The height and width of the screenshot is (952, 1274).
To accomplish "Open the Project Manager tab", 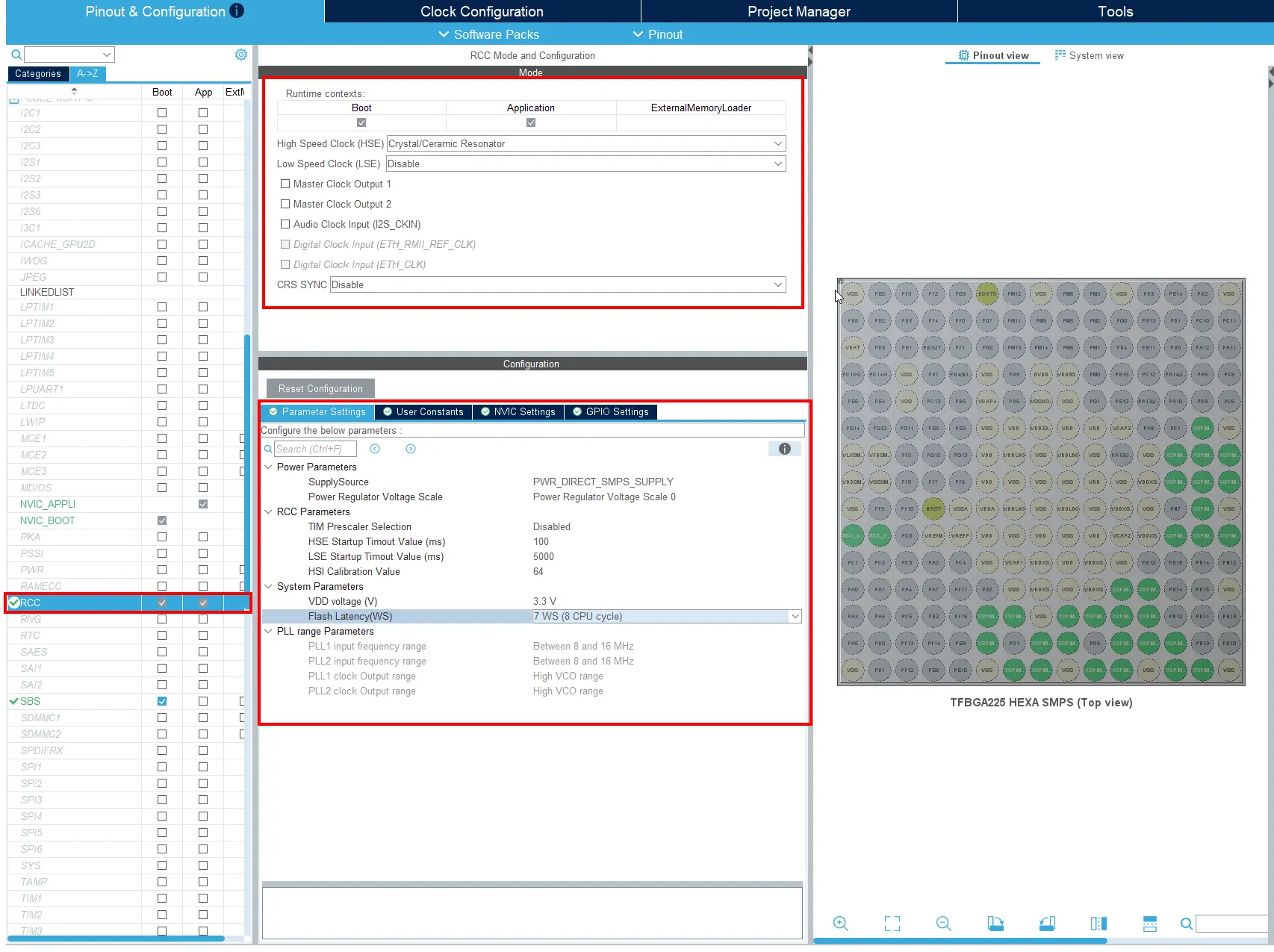I will click(799, 11).
